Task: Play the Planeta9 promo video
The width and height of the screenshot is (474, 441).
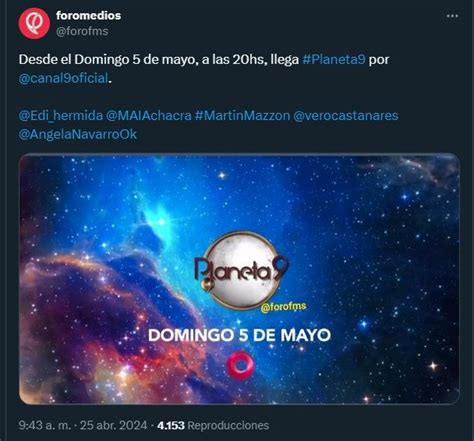Action: (x=239, y=279)
